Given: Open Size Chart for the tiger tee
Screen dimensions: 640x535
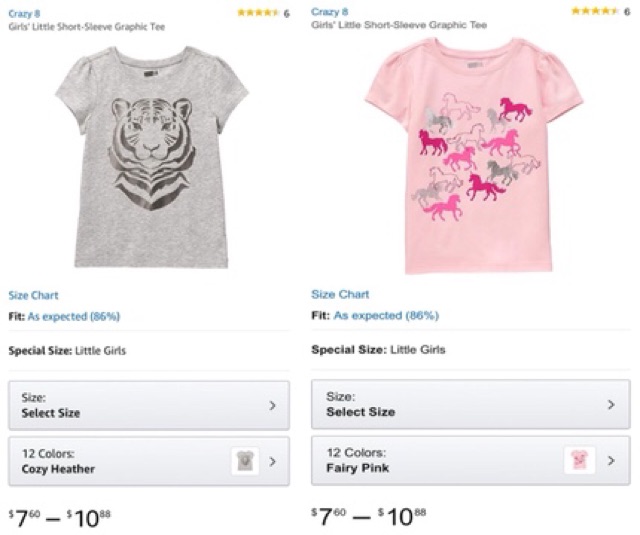Looking at the screenshot, I should (x=33, y=295).
